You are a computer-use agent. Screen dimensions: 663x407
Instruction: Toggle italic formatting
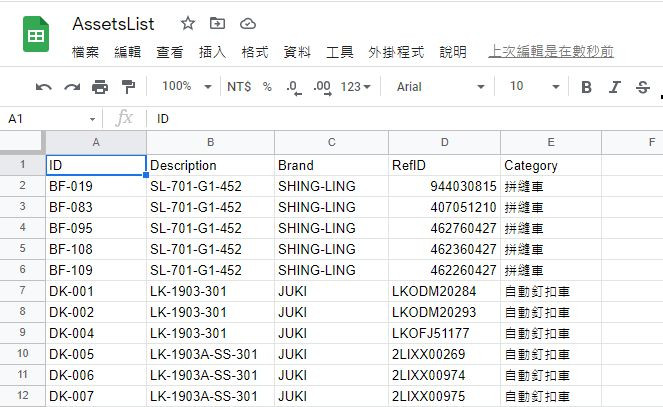(614, 87)
